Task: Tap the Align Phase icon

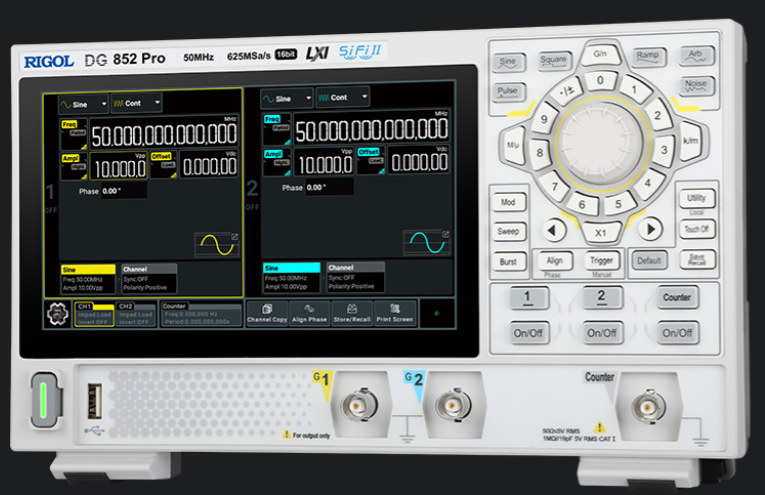Action: tap(309, 313)
